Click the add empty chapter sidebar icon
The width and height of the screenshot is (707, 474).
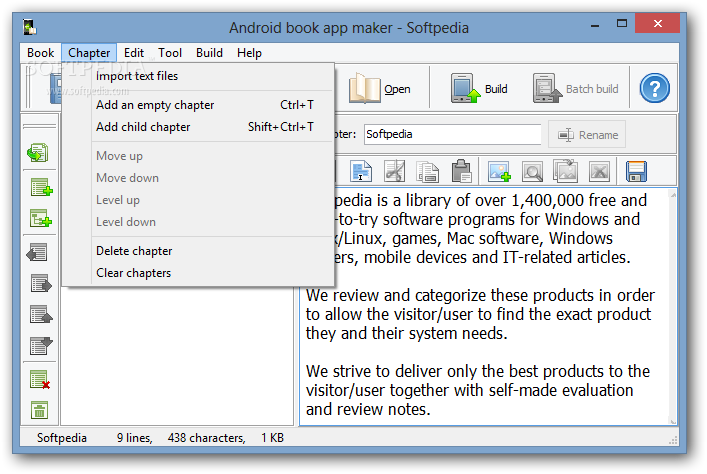coord(41,187)
